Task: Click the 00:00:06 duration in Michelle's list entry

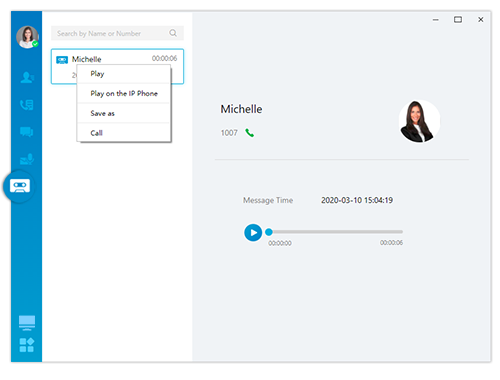Action: click(x=164, y=59)
